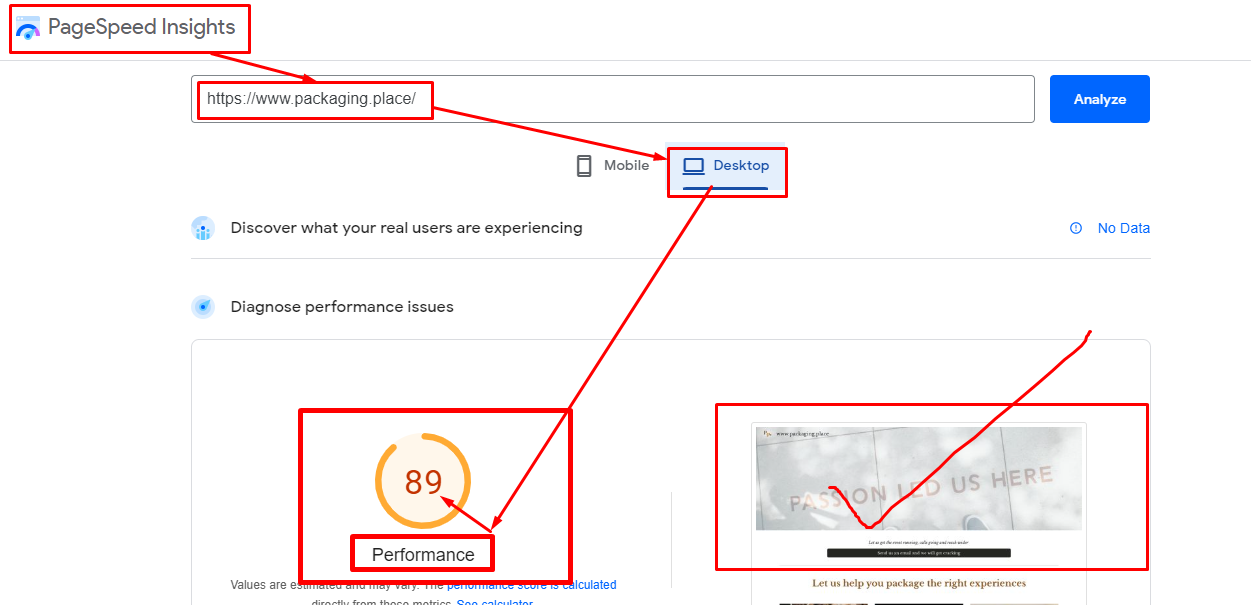Select the 'Diagnose performance issues' heading

click(342, 307)
